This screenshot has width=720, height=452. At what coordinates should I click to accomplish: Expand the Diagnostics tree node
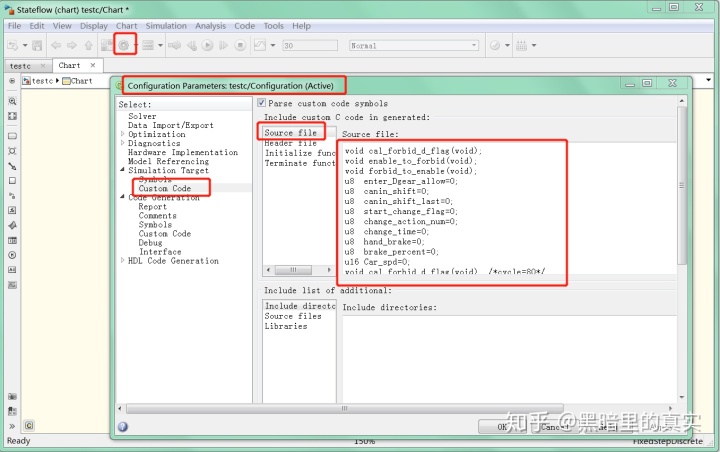pos(123,143)
